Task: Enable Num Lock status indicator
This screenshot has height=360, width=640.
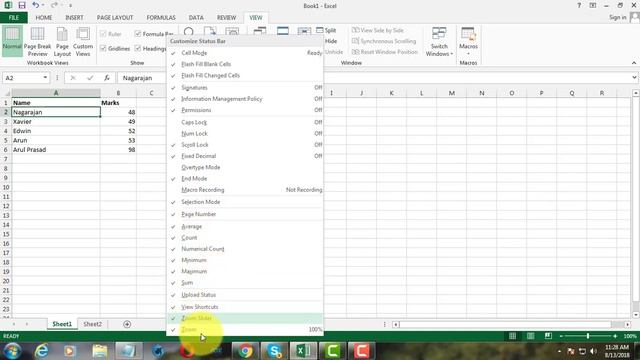Action: point(245,133)
